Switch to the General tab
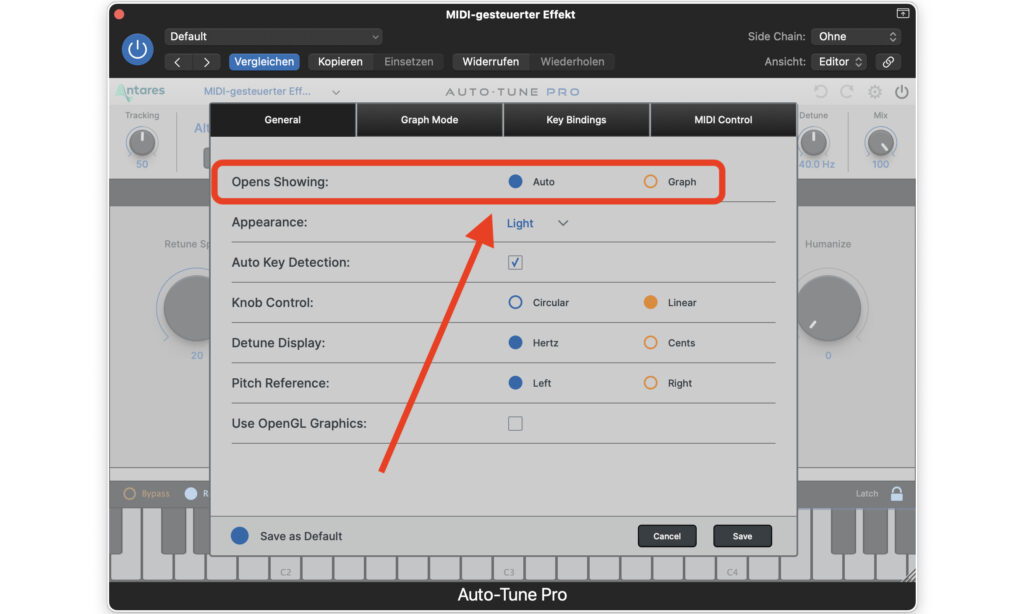This screenshot has height=614, width=1024. tap(283, 120)
